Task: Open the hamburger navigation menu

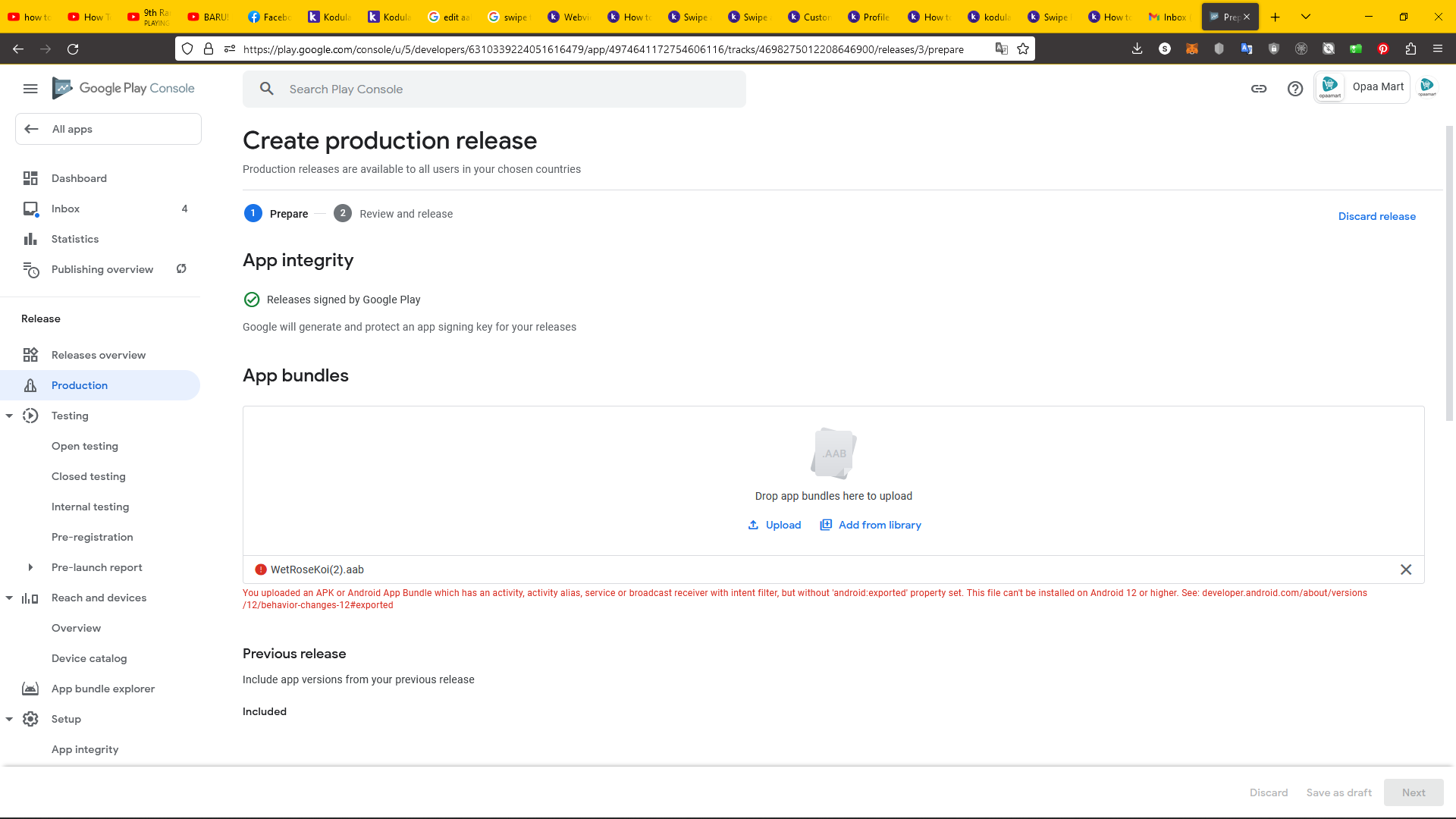Action: coord(30,89)
